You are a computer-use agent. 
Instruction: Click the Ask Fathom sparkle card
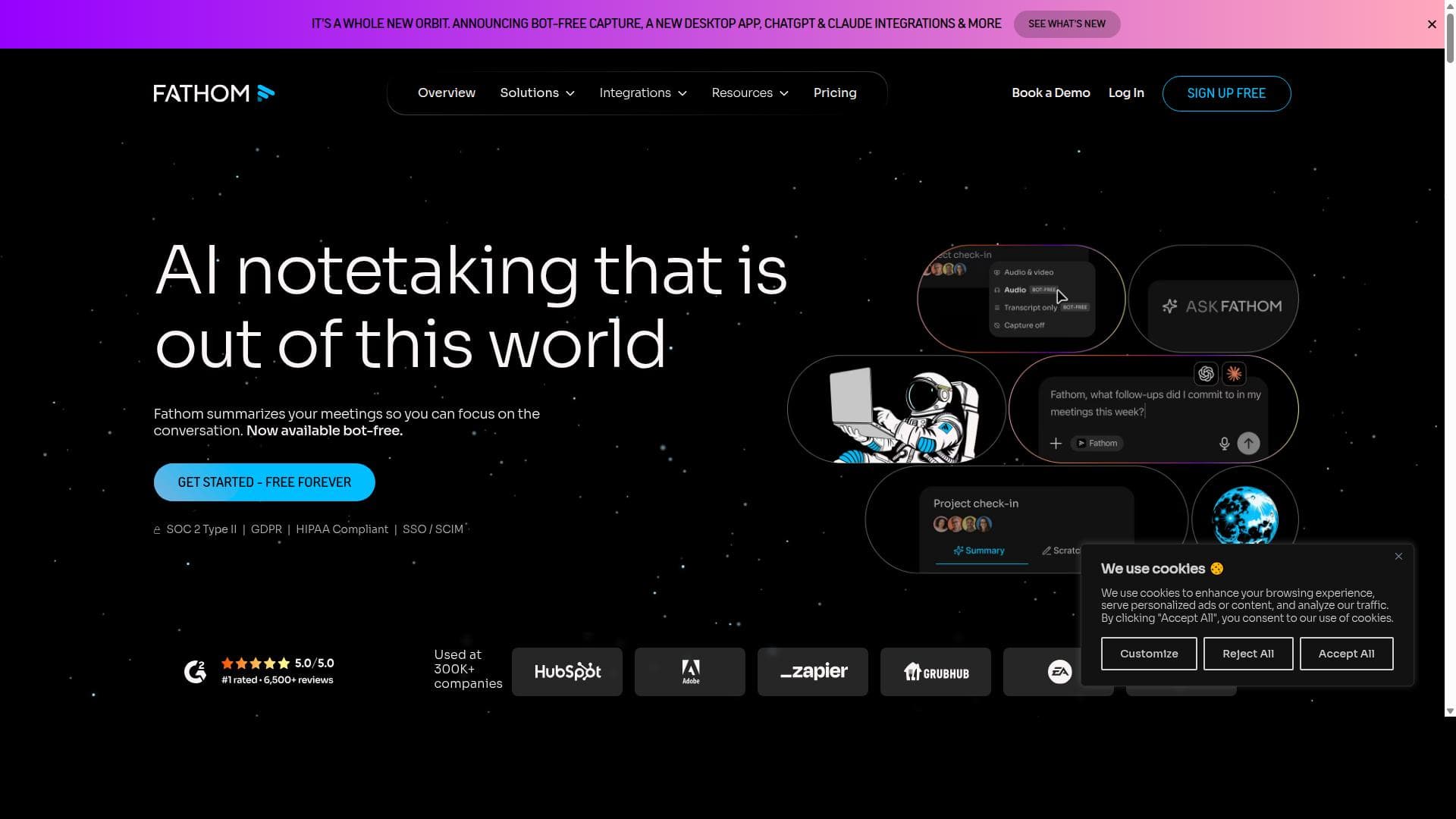[1213, 300]
